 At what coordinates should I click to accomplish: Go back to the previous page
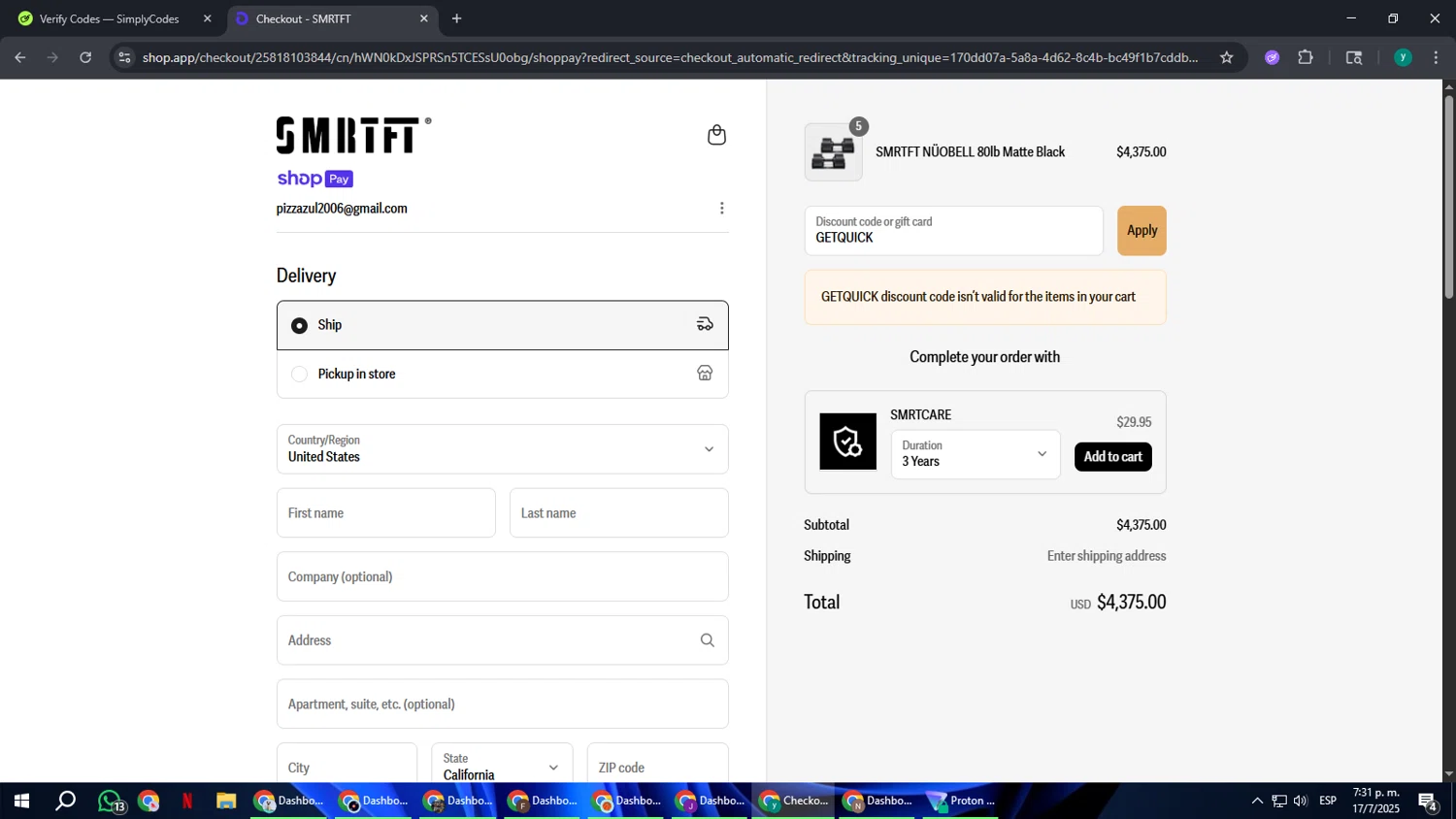(20, 57)
